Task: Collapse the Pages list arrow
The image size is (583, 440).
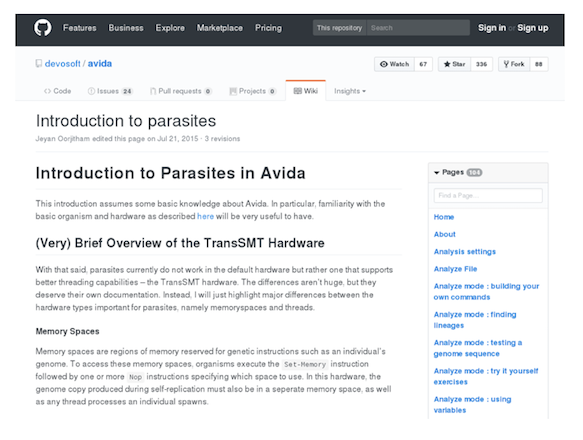Action: 437,173
